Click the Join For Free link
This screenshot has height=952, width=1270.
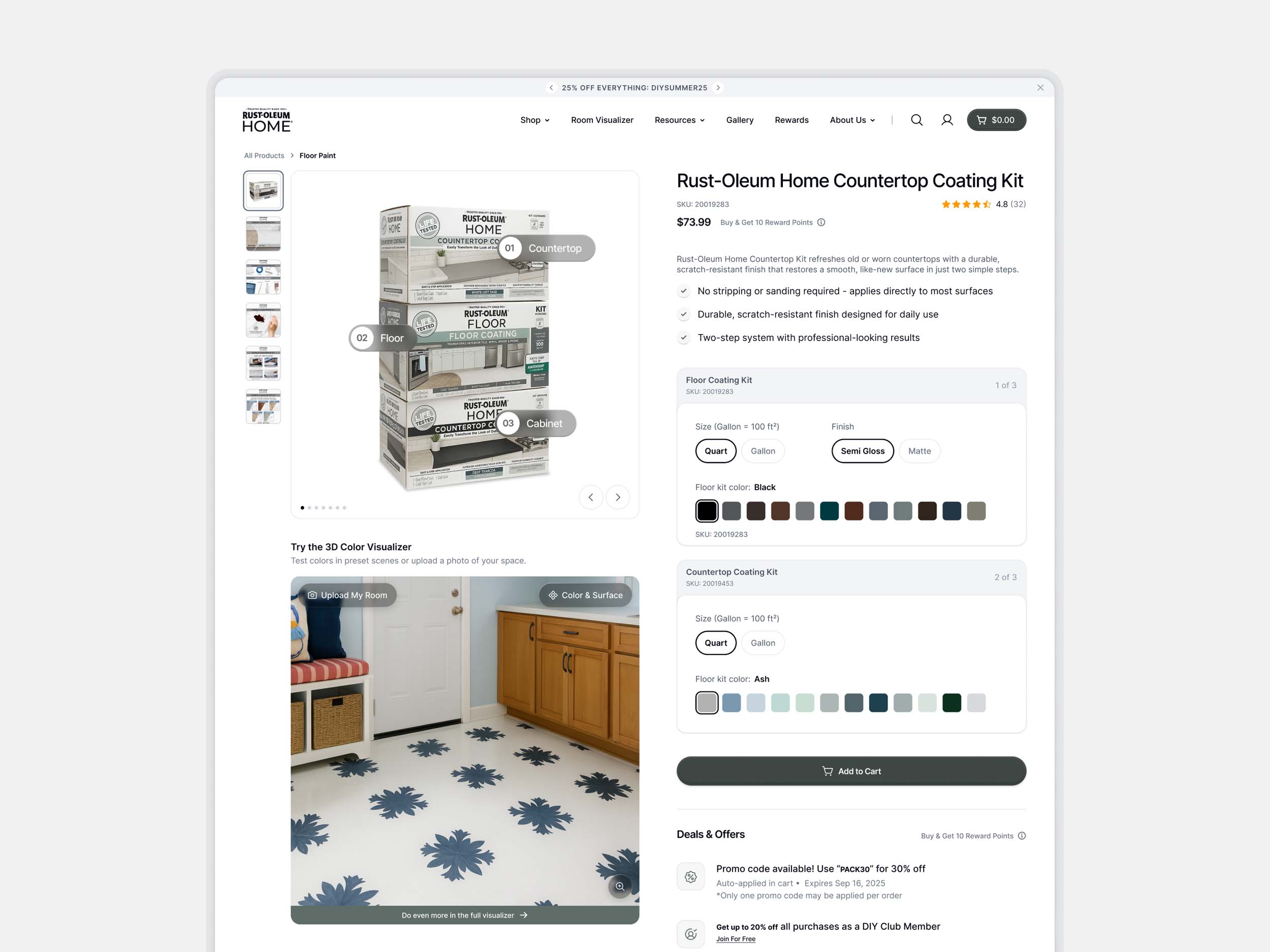click(x=736, y=939)
